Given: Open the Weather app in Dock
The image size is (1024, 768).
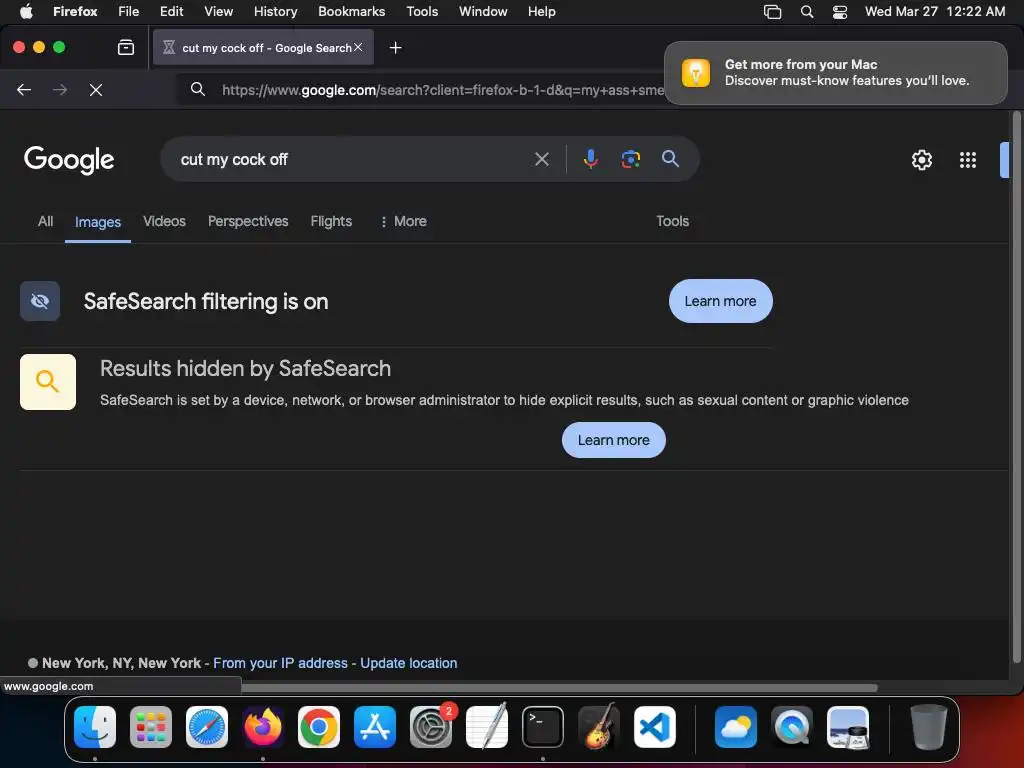Looking at the screenshot, I should (736, 727).
